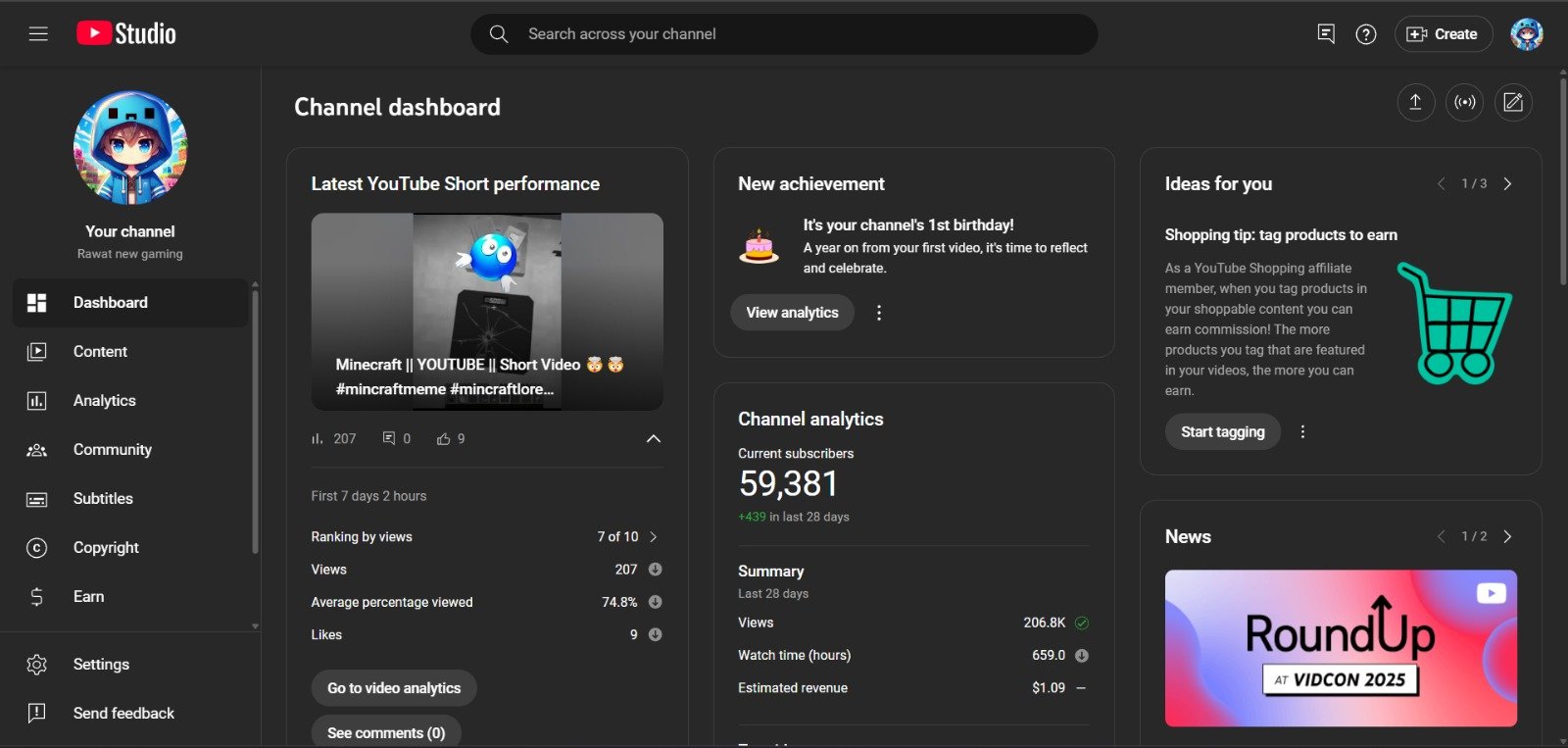Click the comments icon showing 0

click(389, 438)
